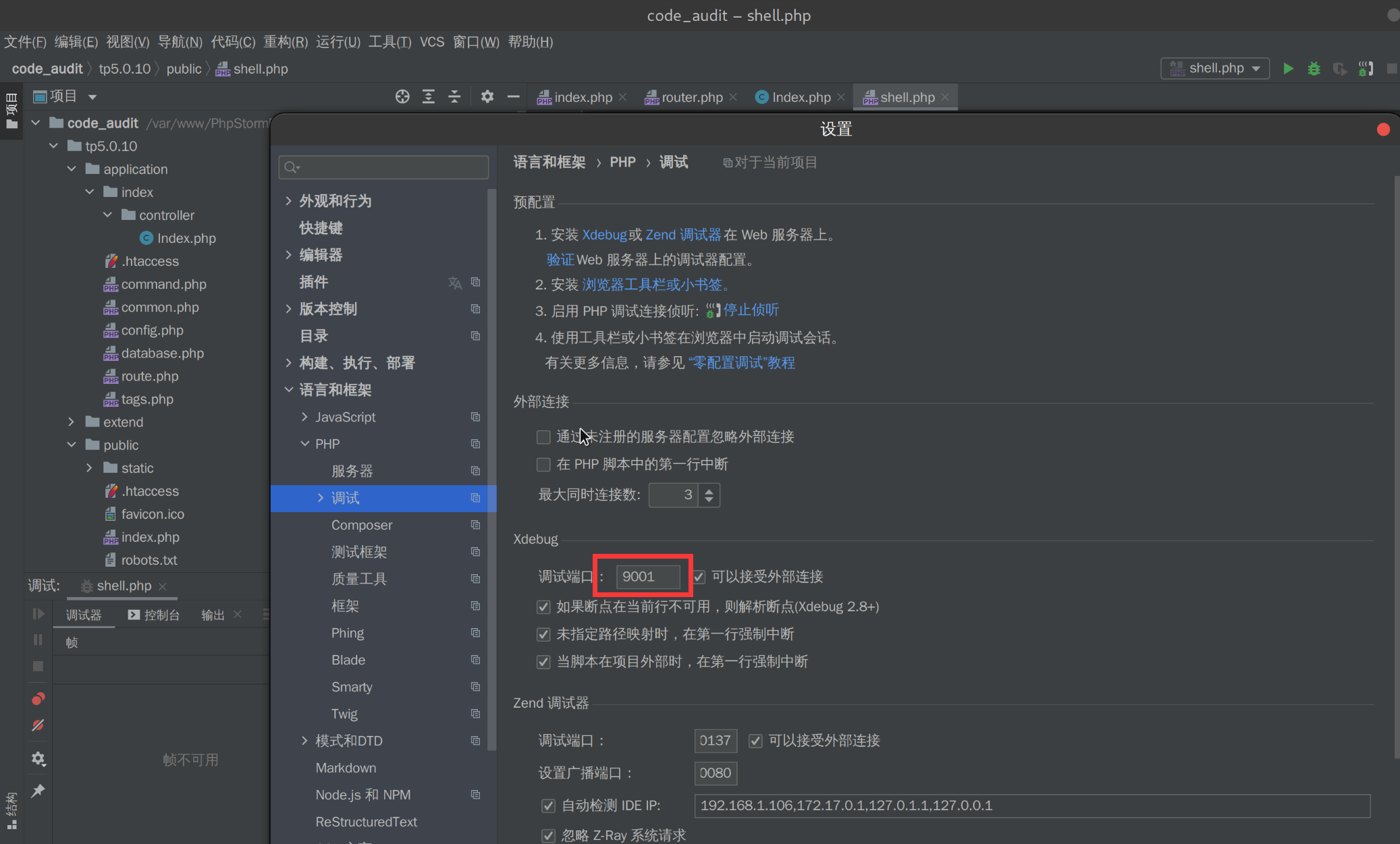Click the Xdebug installation link
Screen dimensions: 1400x844
point(604,235)
